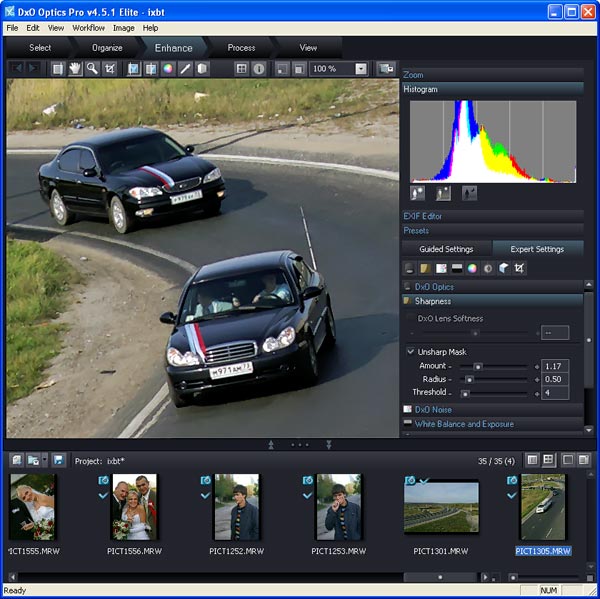
Task: Click the monitor display icon after zoom box
Action: coord(386,69)
